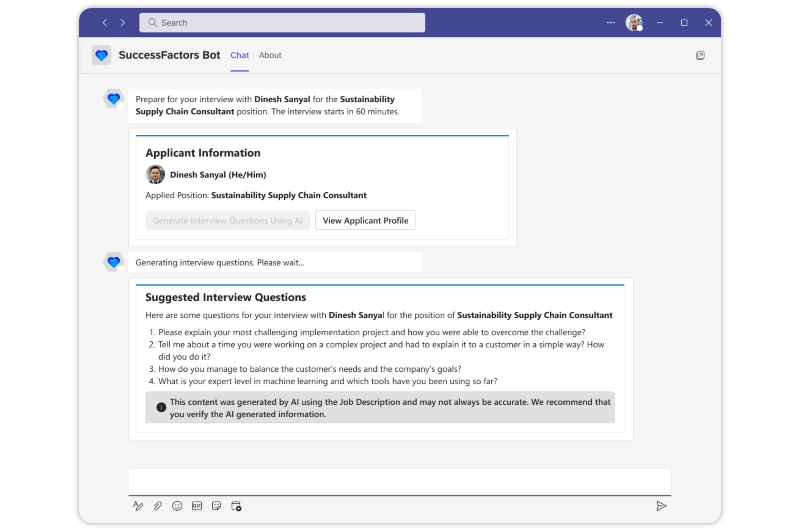Viewport: 800px width, 531px height.
Task: Open View Applicant Profile
Action: [x=365, y=220]
